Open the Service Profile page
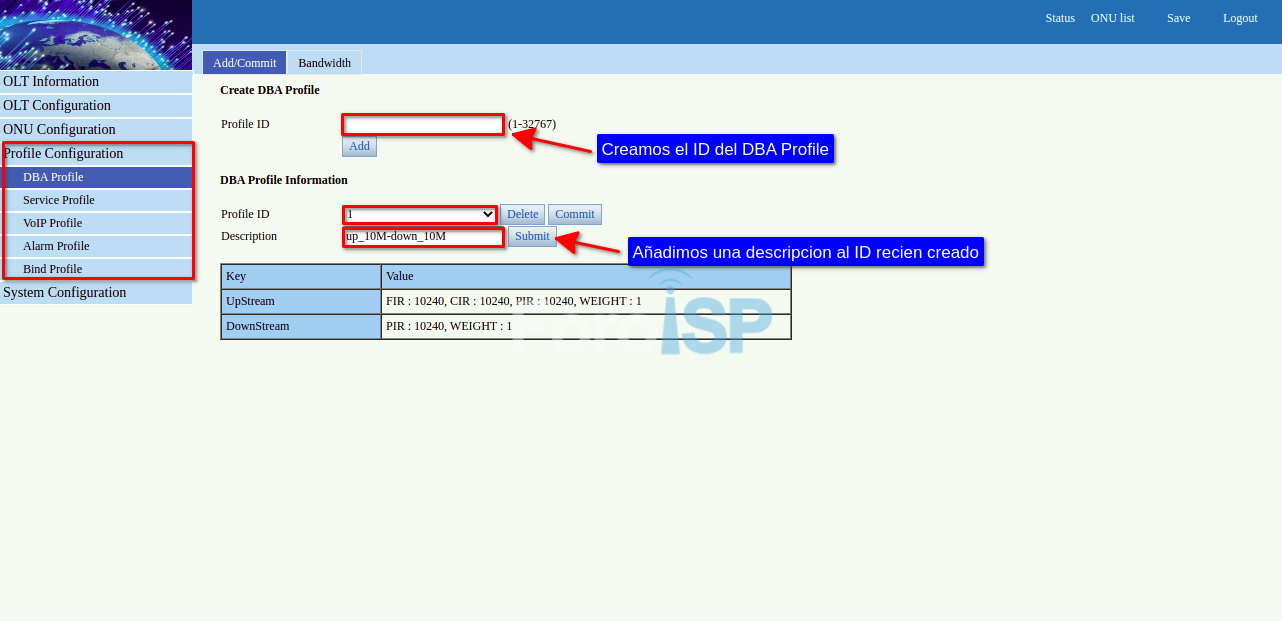The image size is (1282, 621). 58,200
